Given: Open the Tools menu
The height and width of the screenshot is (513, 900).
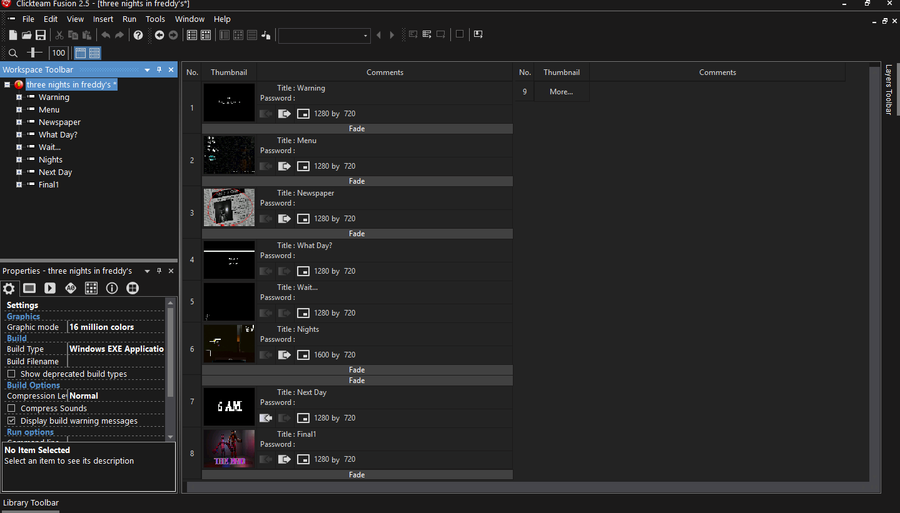Looking at the screenshot, I should [155, 19].
